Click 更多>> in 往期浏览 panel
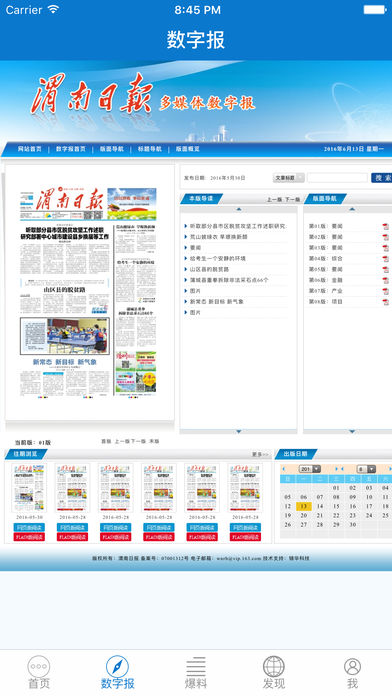This screenshot has width=392, height=696. coord(260,455)
